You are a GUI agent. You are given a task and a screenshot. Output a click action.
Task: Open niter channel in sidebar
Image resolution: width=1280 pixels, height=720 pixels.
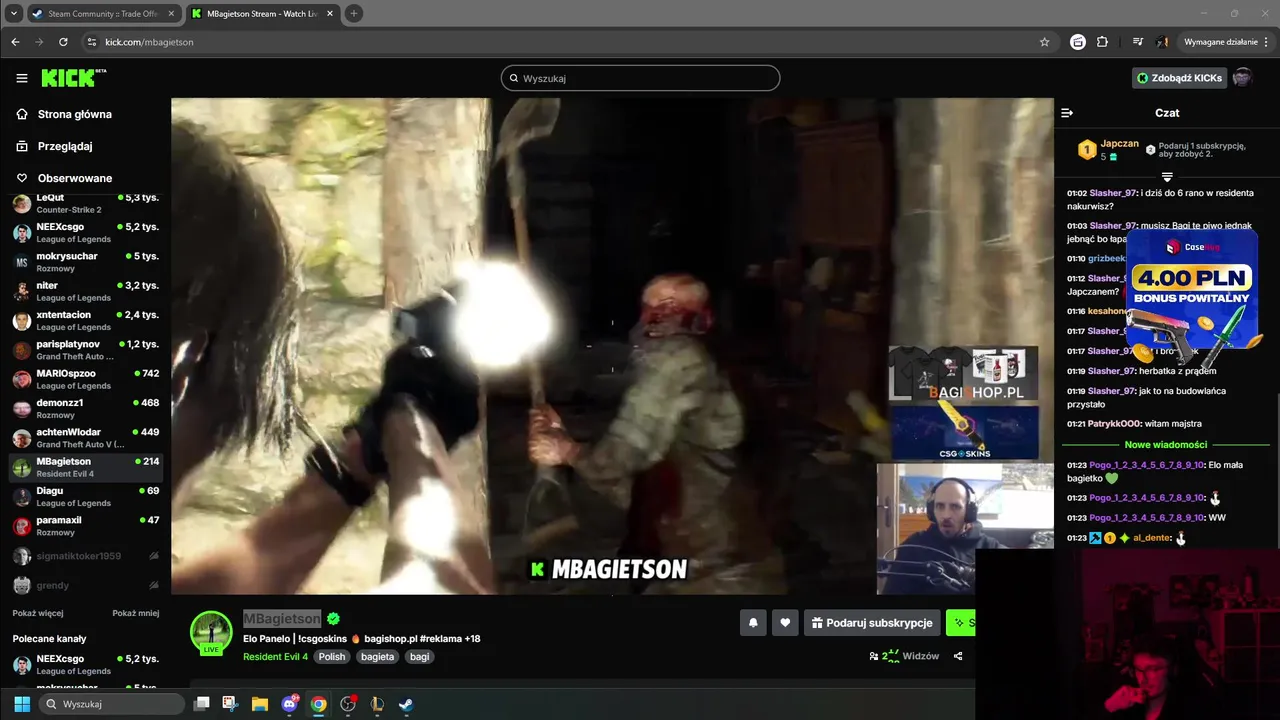pyautogui.click(x=85, y=291)
